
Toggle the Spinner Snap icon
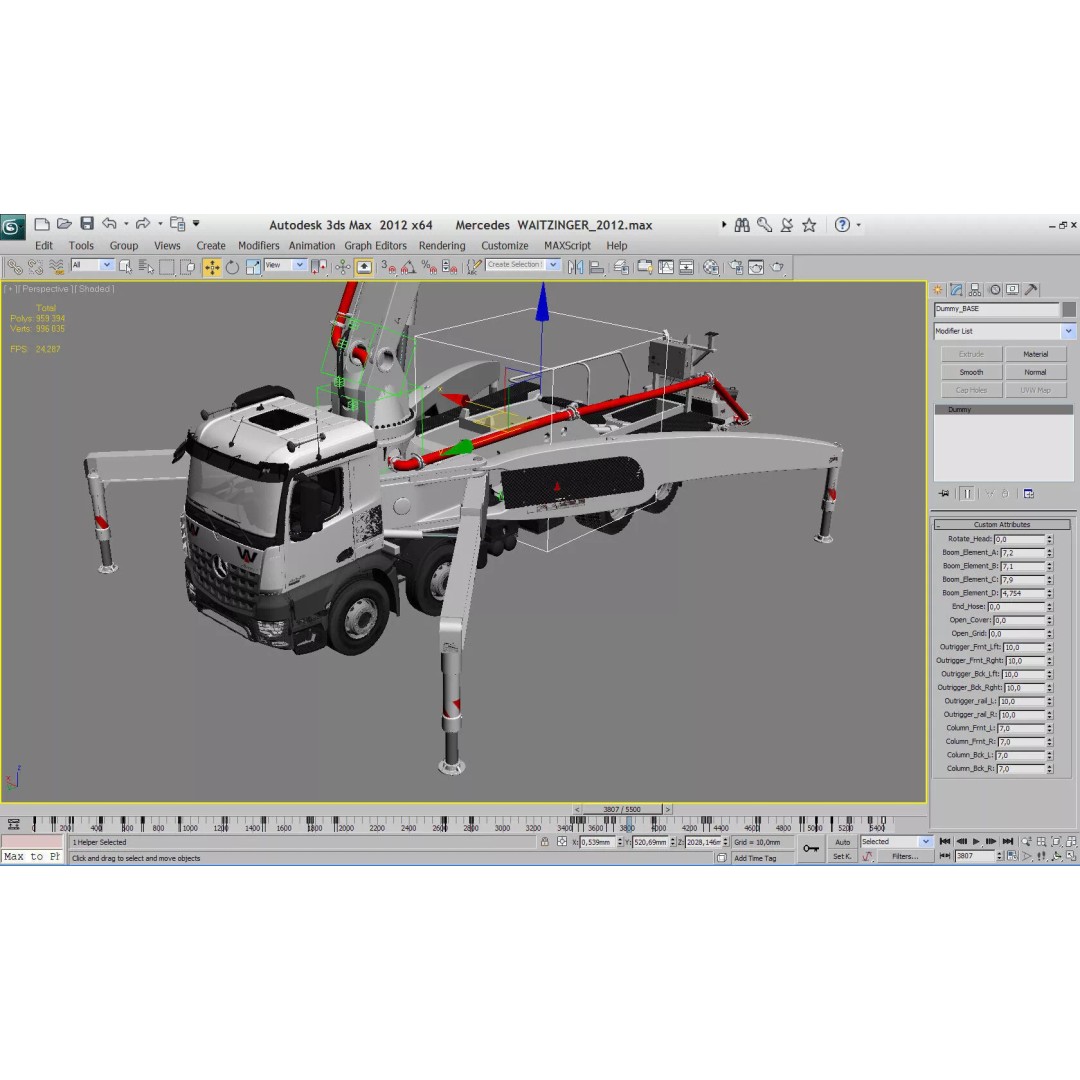450,267
